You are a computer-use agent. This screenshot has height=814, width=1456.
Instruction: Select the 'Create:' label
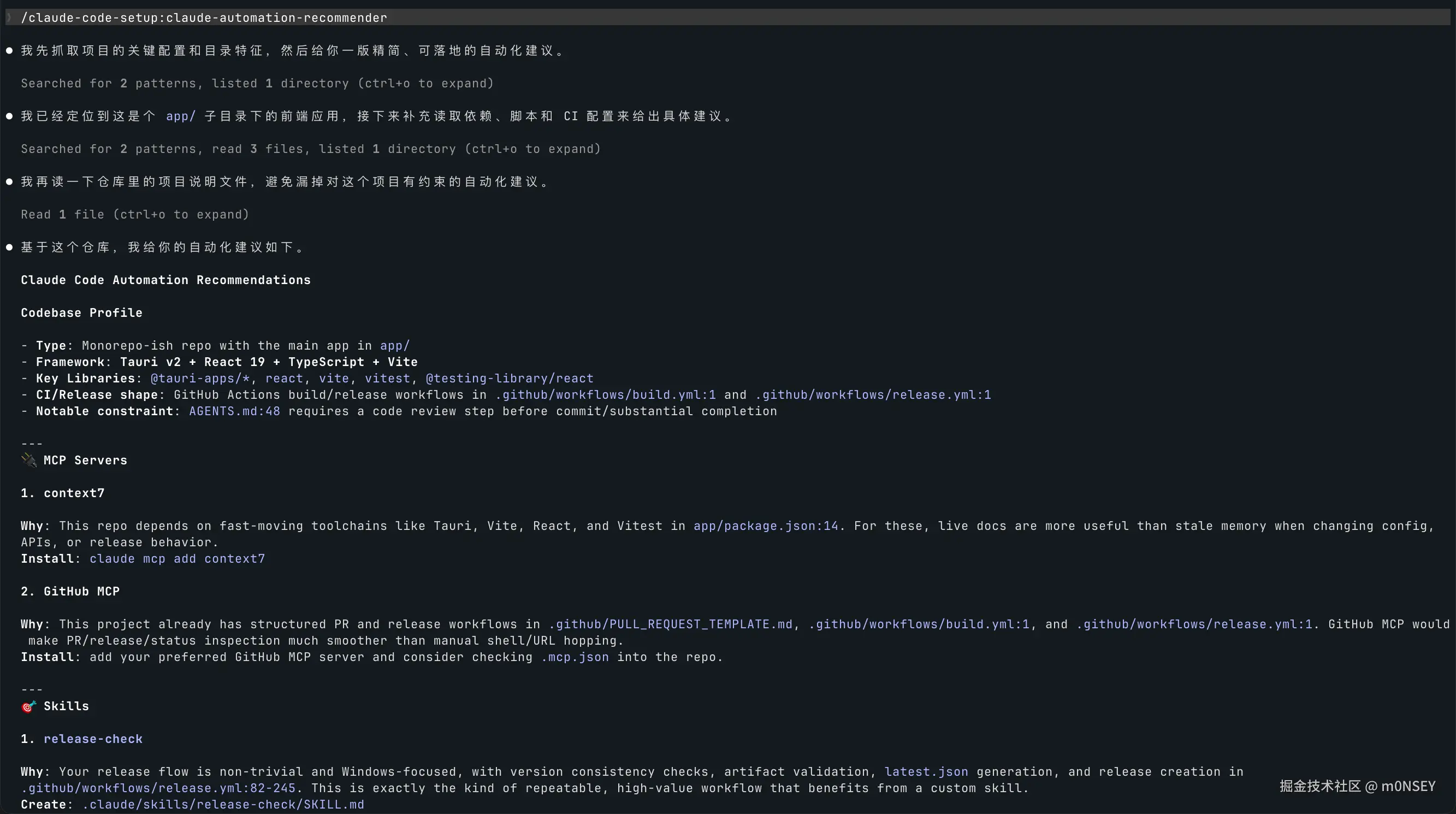[x=48, y=805]
